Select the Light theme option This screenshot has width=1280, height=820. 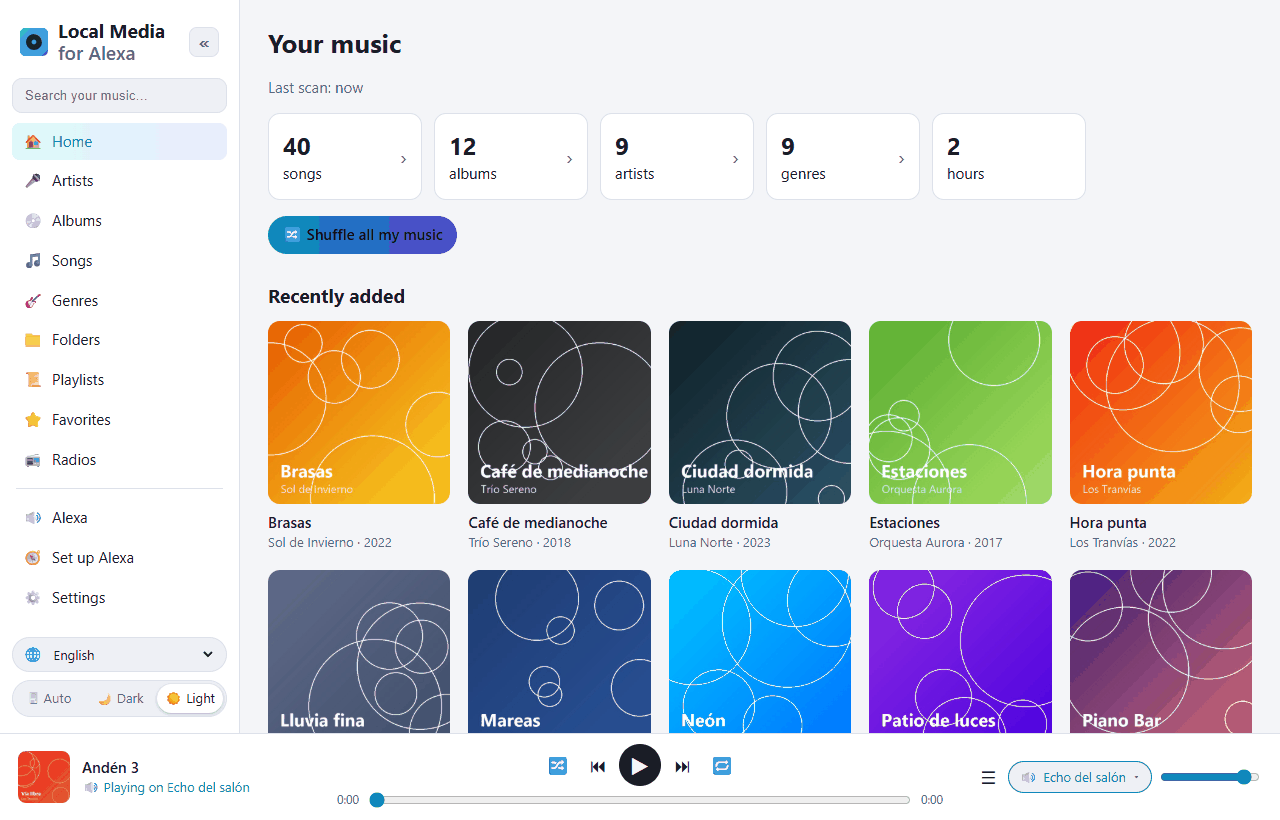click(x=190, y=698)
